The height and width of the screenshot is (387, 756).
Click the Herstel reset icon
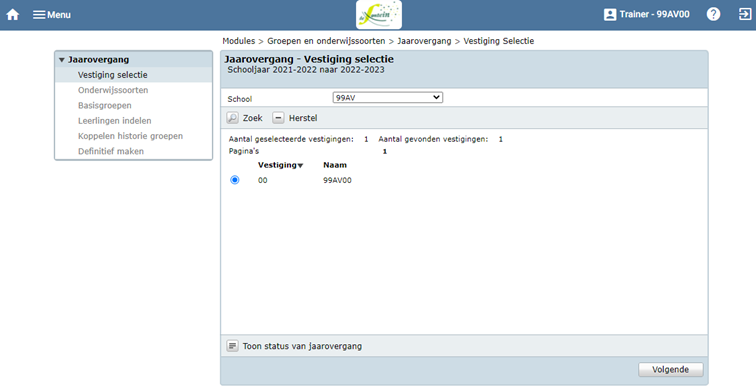pos(278,118)
